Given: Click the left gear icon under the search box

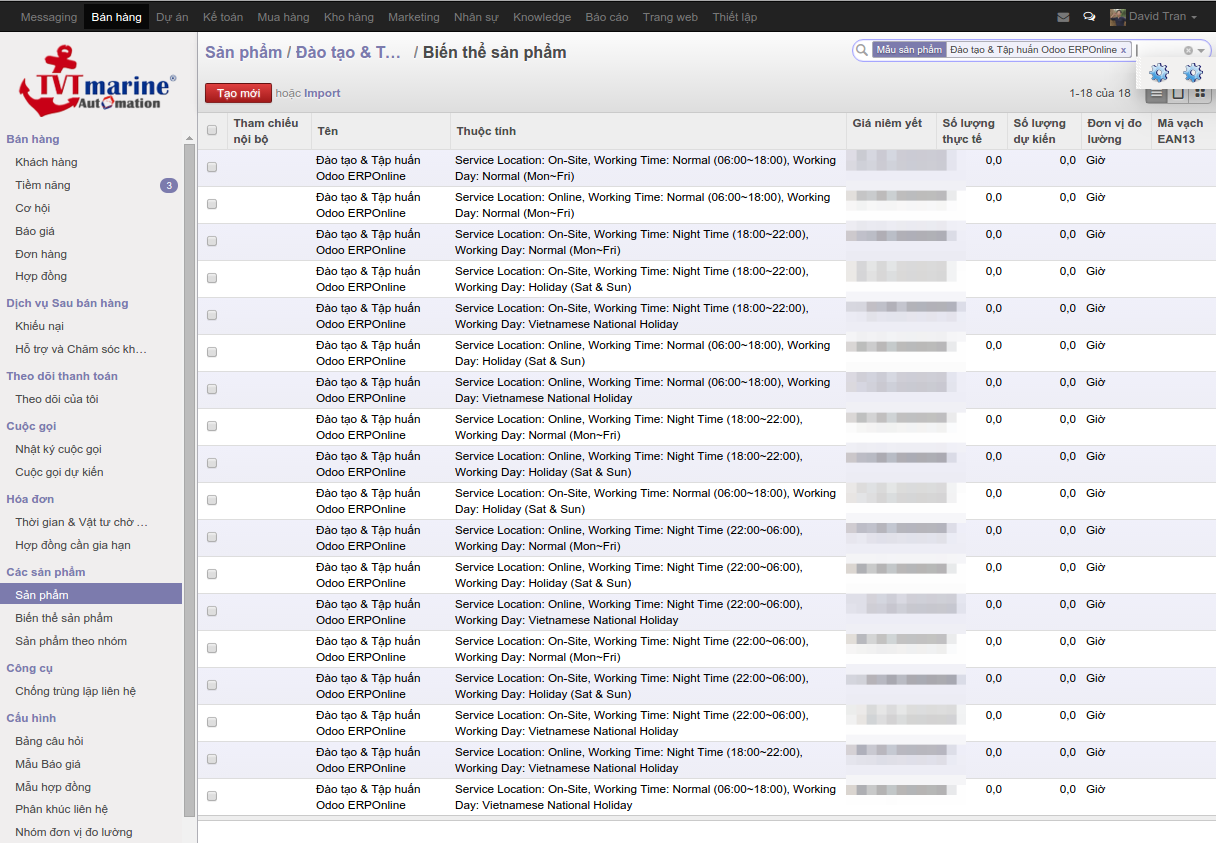Looking at the screenshot, I should click(1159, 73).
